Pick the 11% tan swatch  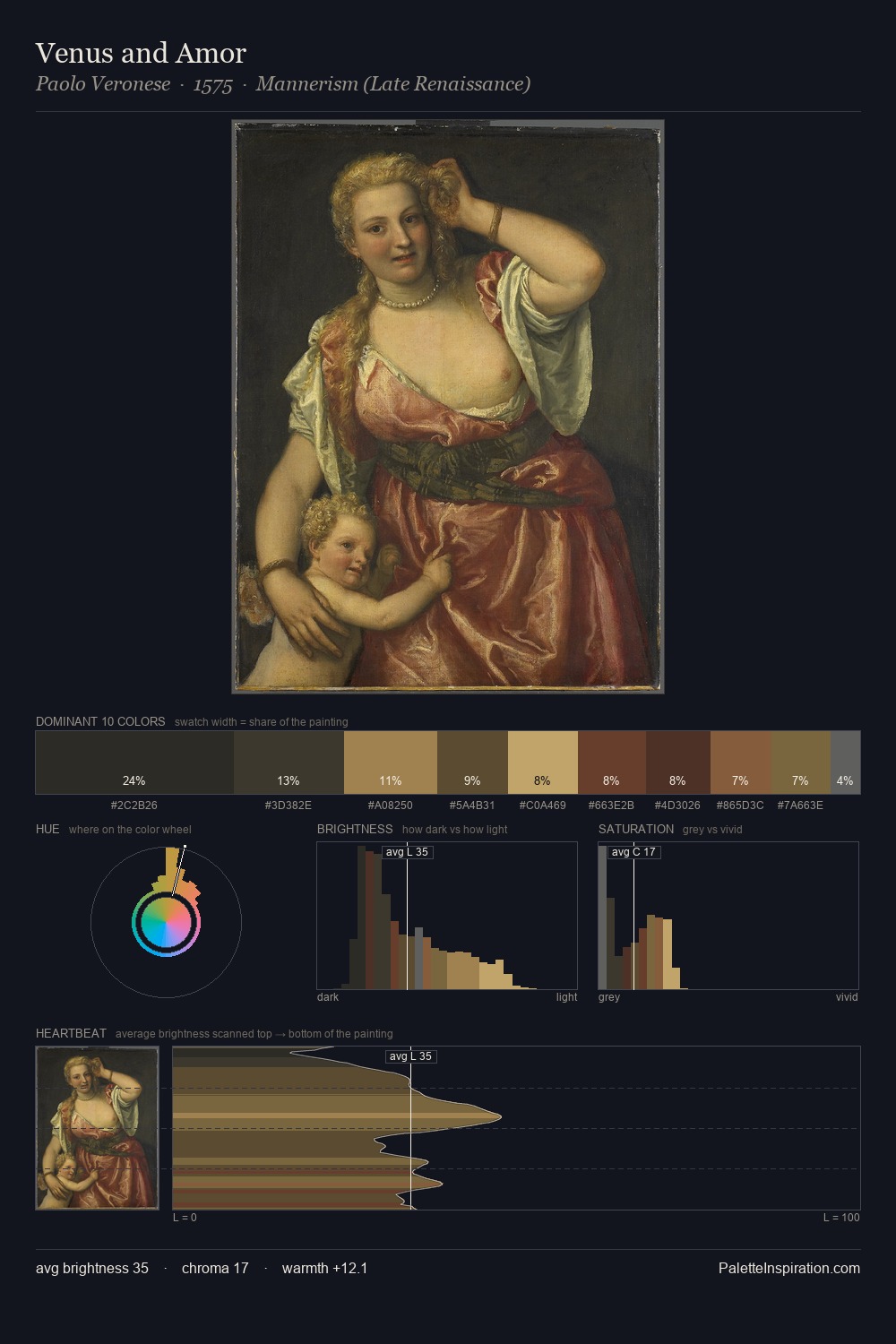[x=391, y=762]
